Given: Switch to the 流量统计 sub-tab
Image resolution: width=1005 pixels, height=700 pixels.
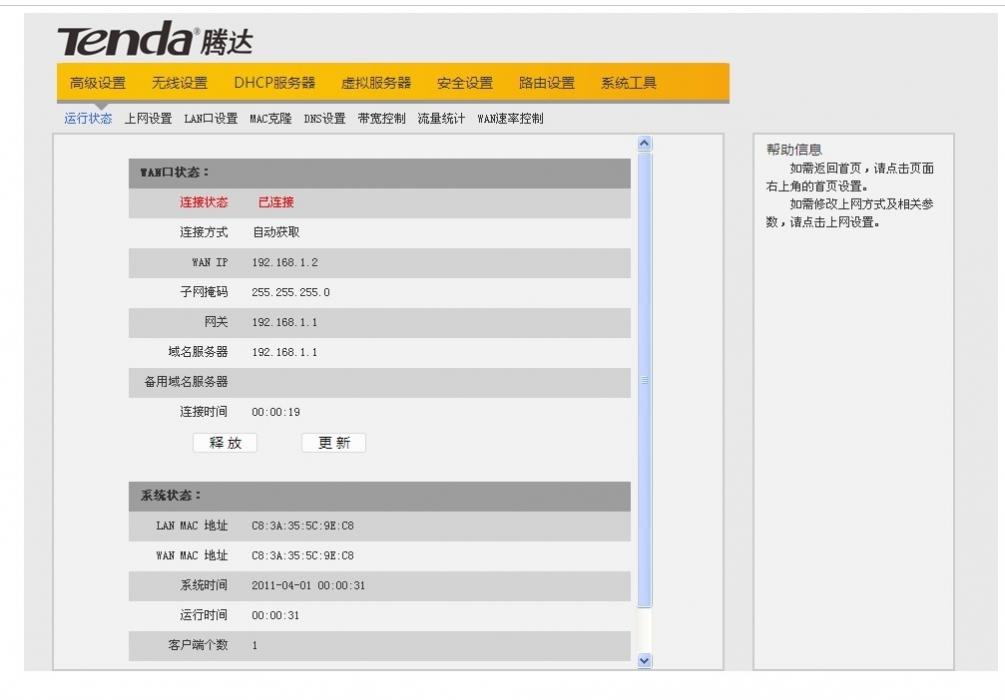Looking at the screenshot, I should click(x=441, y=119).
